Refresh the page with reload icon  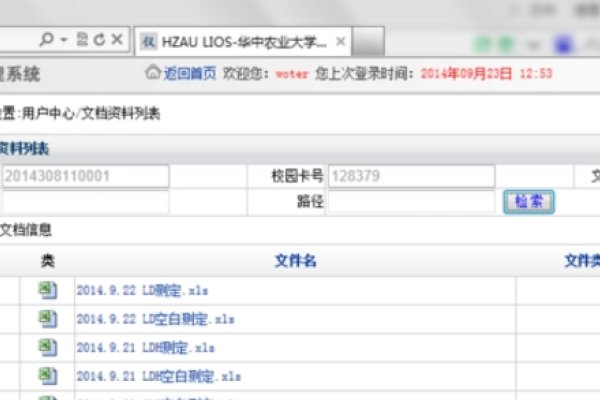pos(99,39)
